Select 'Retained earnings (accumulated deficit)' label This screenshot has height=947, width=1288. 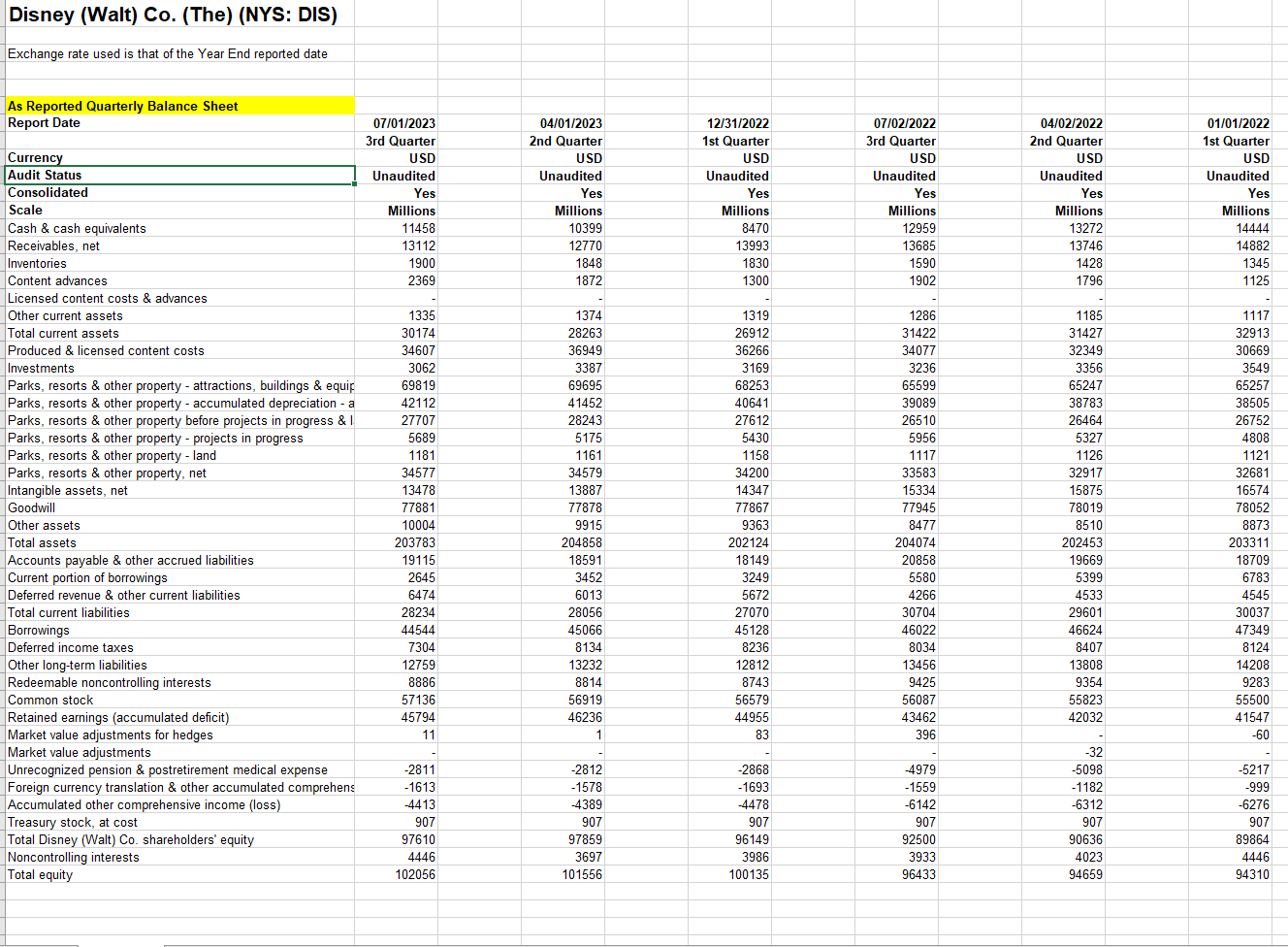(118, 717)
